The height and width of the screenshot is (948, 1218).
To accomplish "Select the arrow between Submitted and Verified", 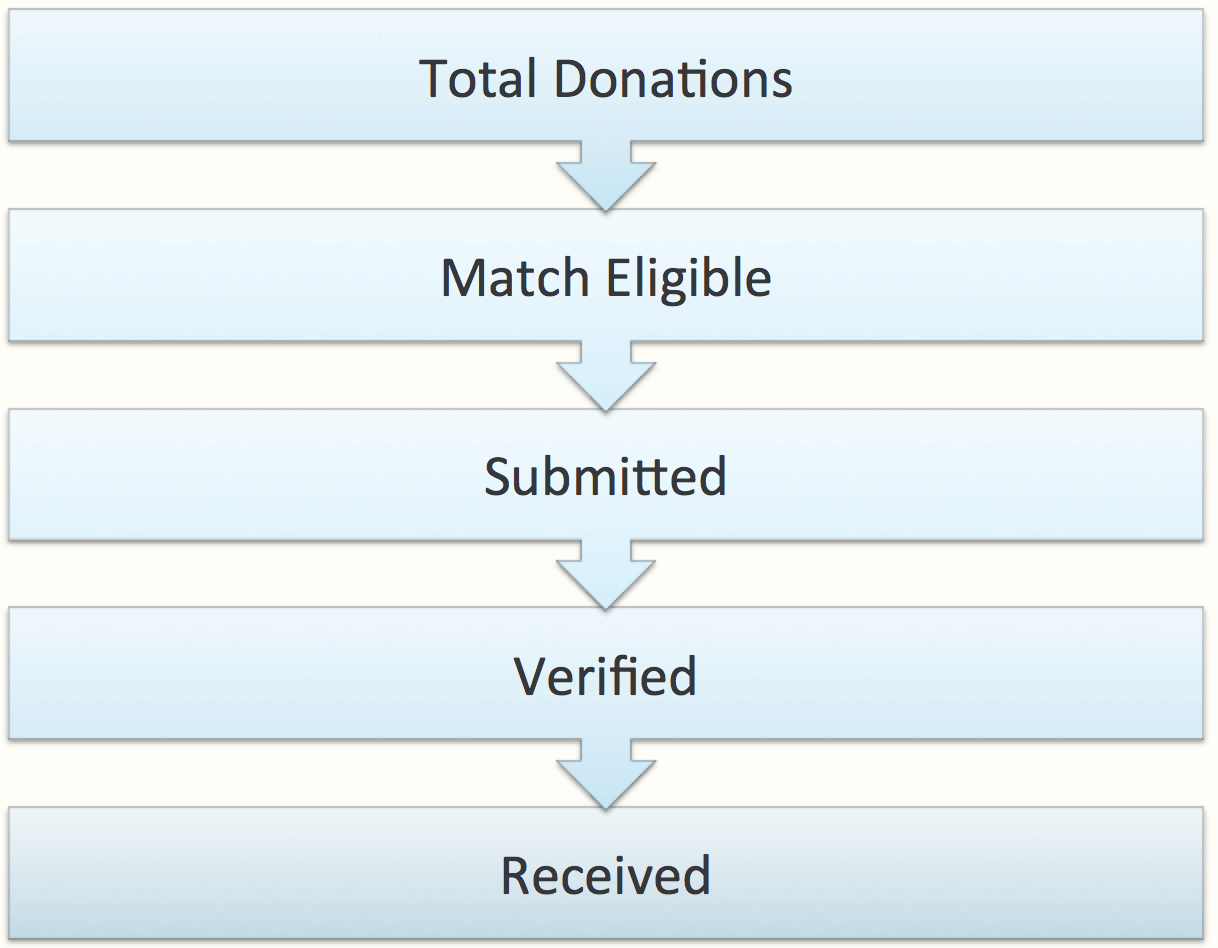I will [605, 574].
